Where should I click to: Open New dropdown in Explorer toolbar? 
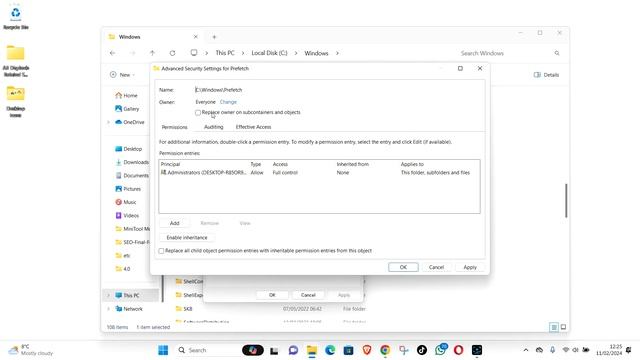coord(122,75)
